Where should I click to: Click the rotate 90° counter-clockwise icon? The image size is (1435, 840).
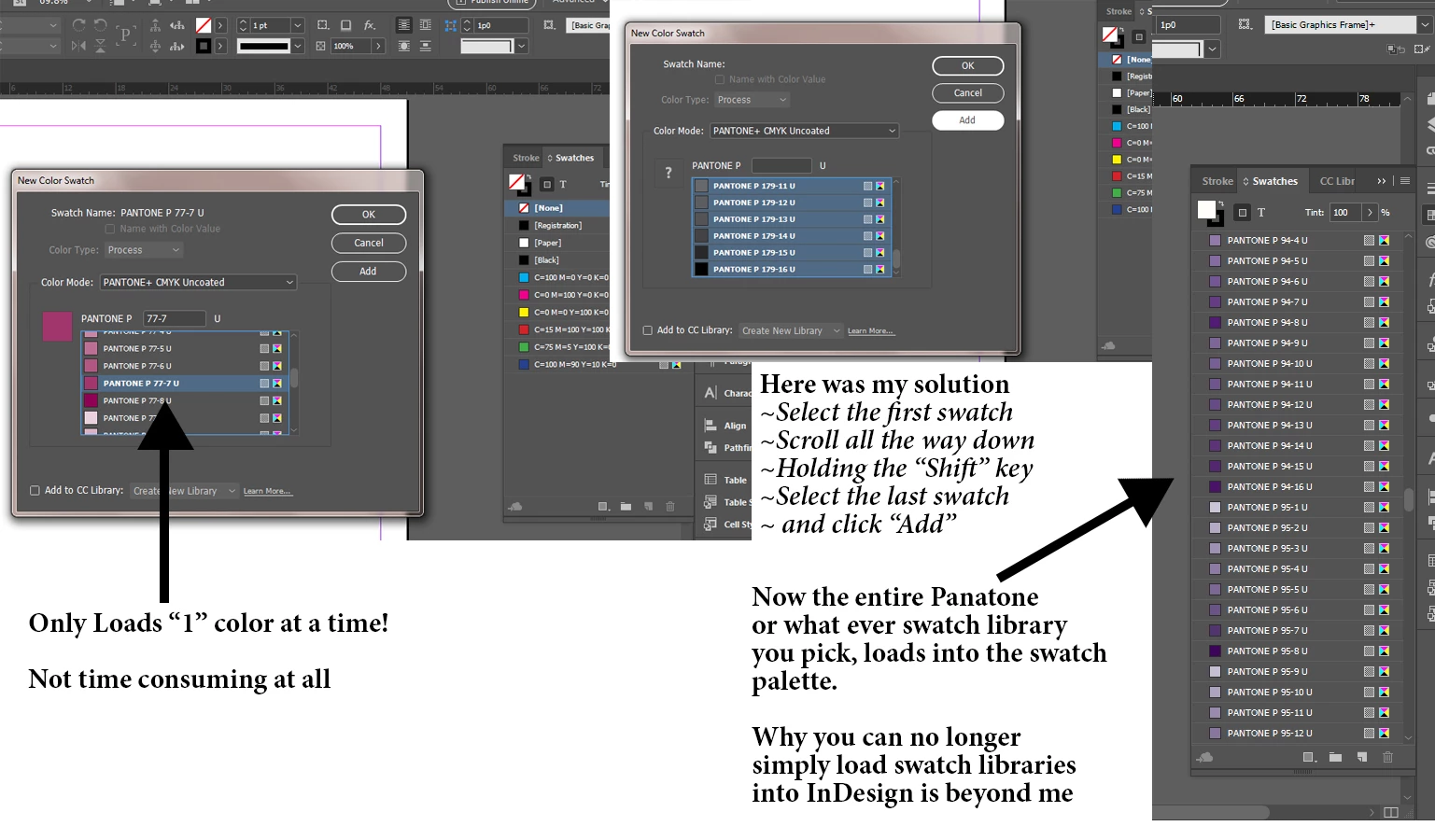point(100,25)
